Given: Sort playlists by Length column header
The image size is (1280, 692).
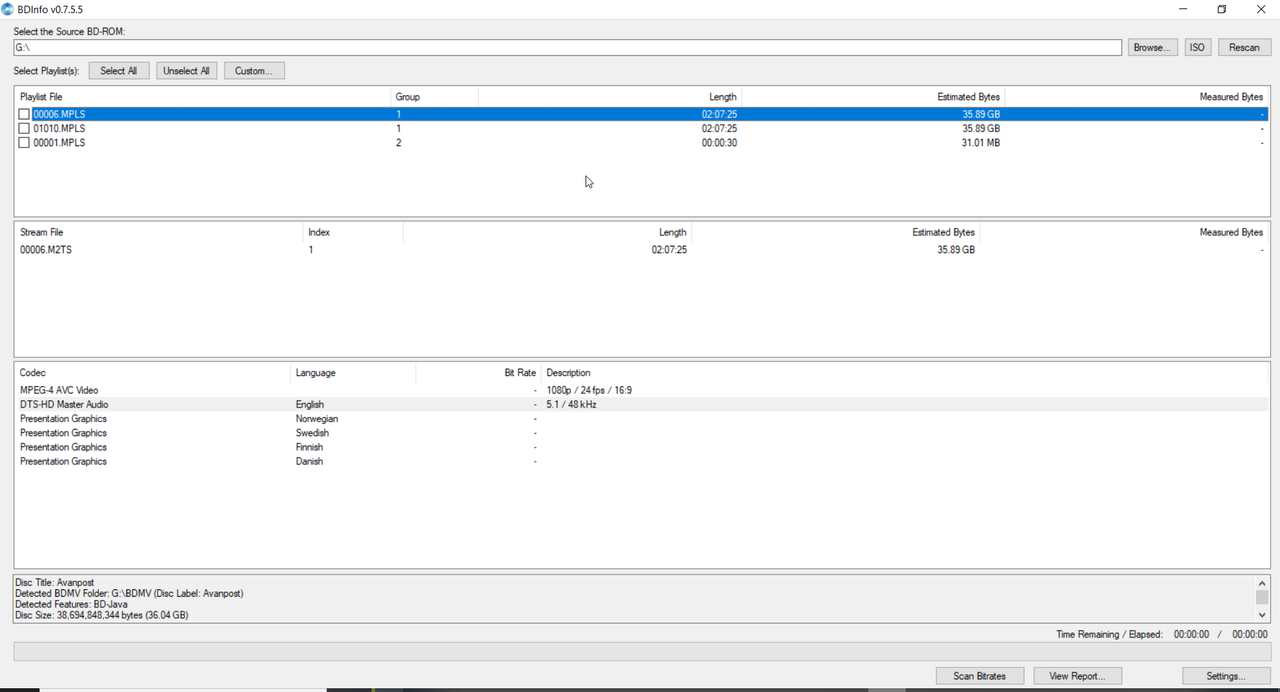Looking at the screenshot, I should (x=610, y=97).
